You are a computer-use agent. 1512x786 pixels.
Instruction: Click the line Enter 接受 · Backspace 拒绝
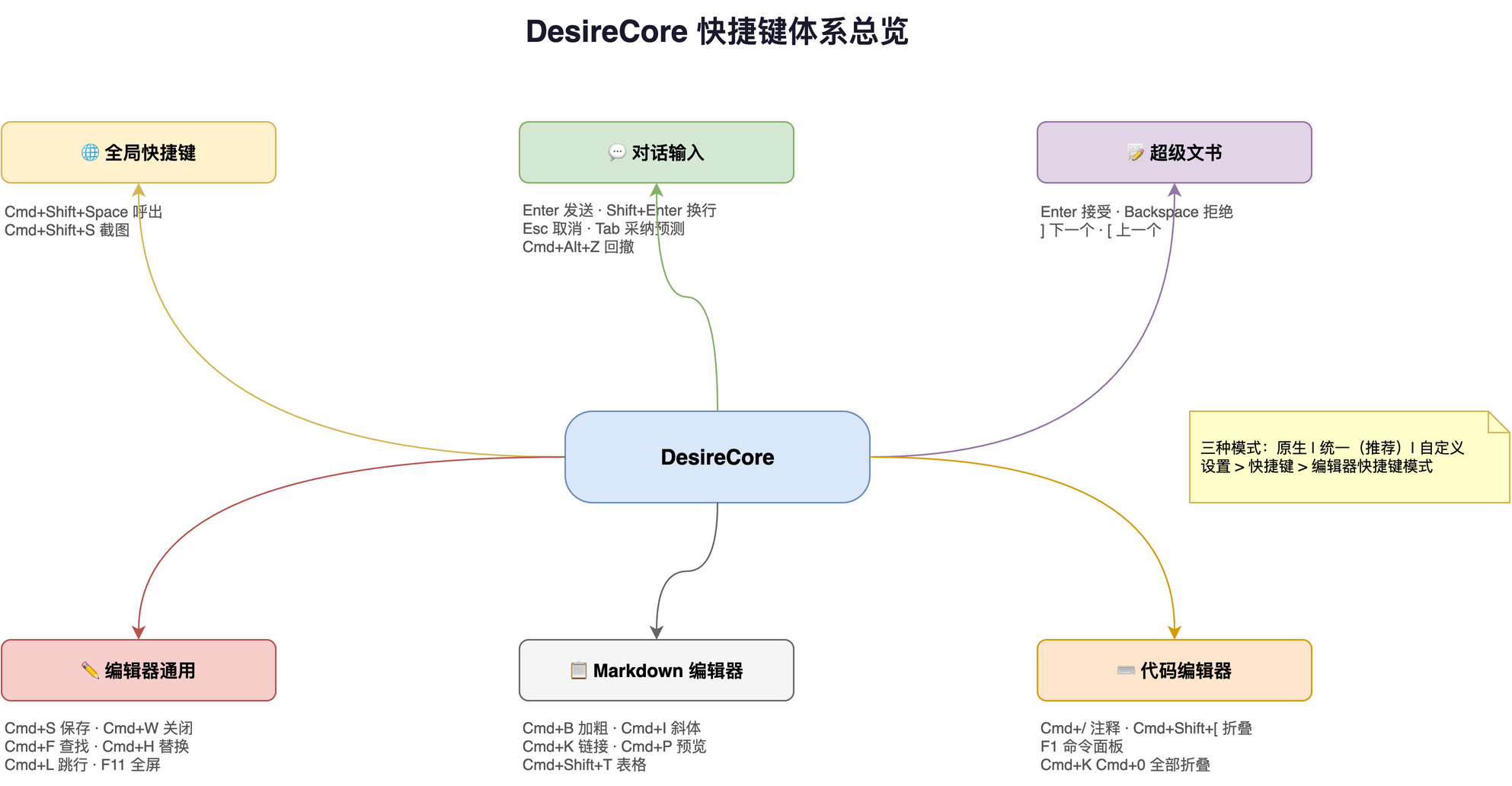1136,212
